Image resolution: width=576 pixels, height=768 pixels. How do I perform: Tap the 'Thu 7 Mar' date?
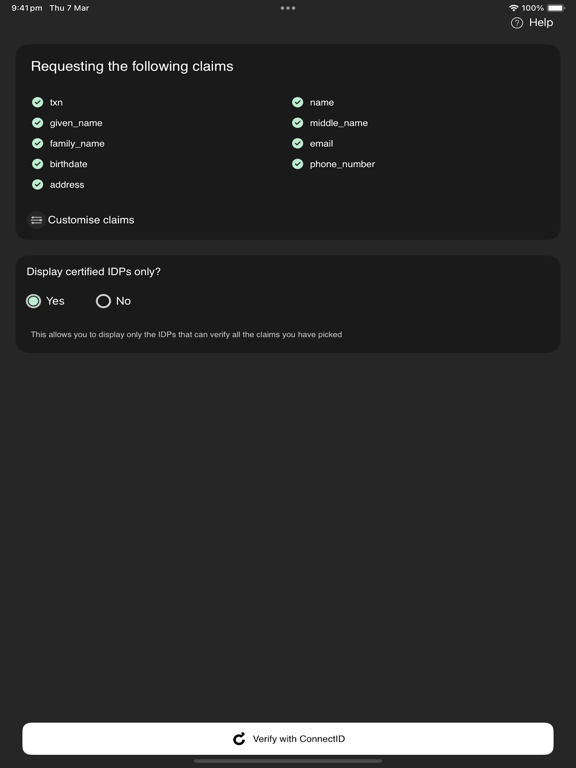coord(69,8)
